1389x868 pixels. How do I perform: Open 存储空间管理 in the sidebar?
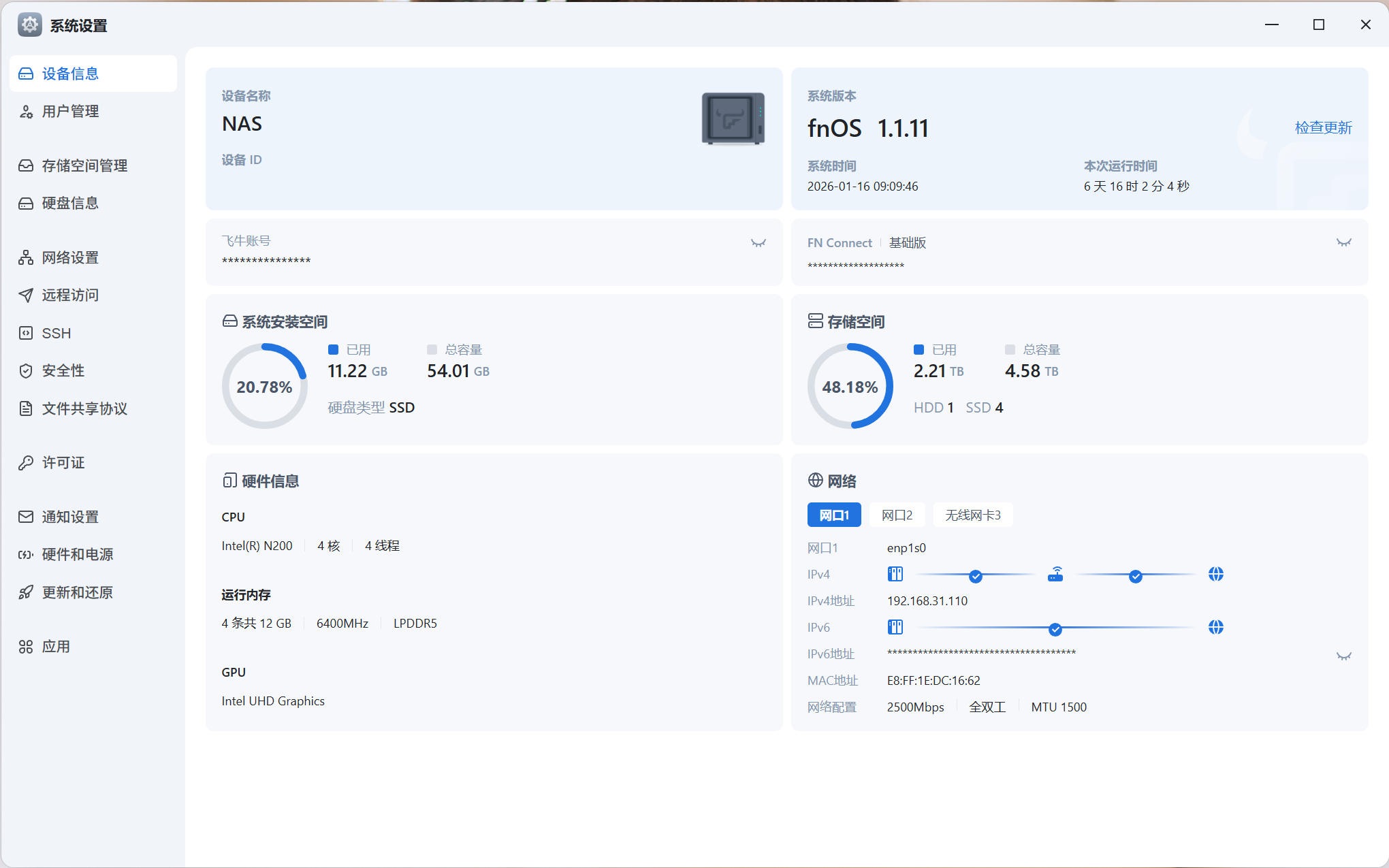point(84,165)
